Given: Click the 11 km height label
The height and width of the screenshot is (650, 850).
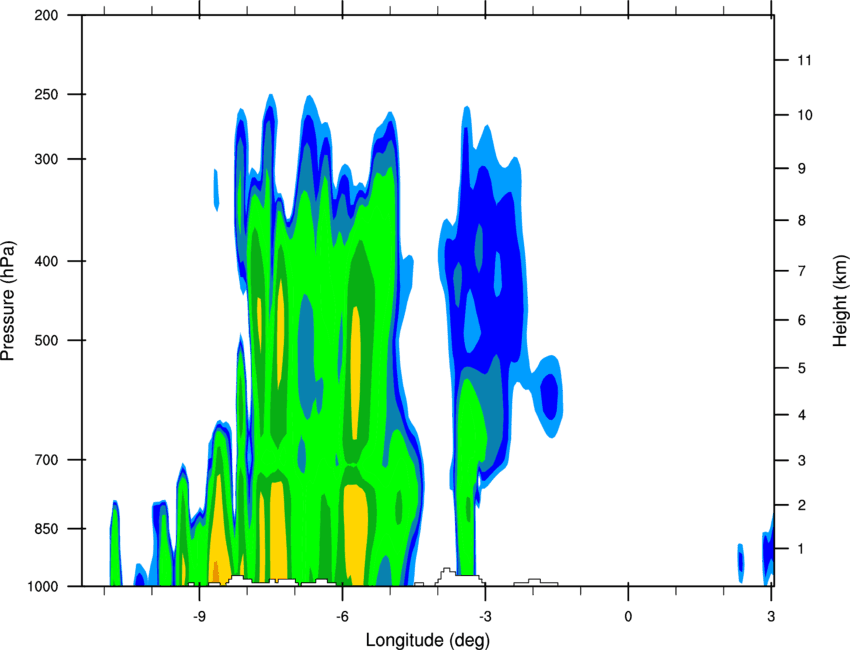Looking at the screenshot, I should pos(804,60).
